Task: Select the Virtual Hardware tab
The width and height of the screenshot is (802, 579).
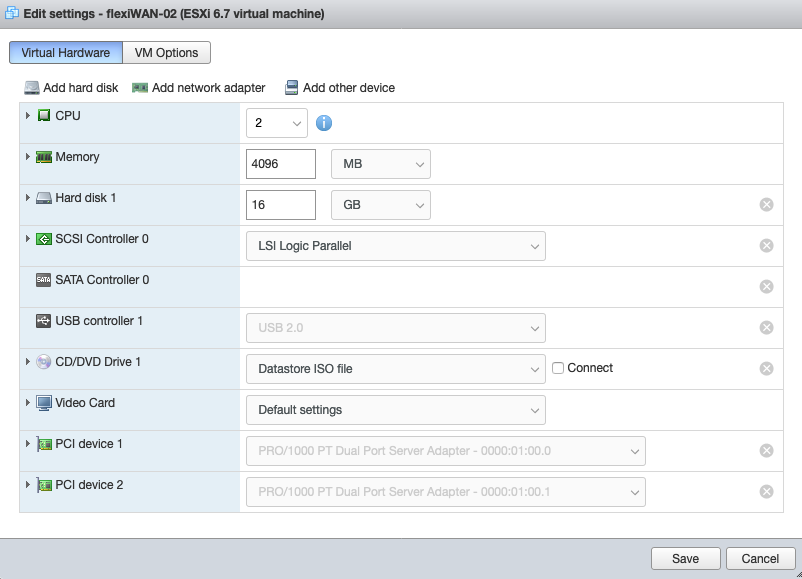Action: 66,53
